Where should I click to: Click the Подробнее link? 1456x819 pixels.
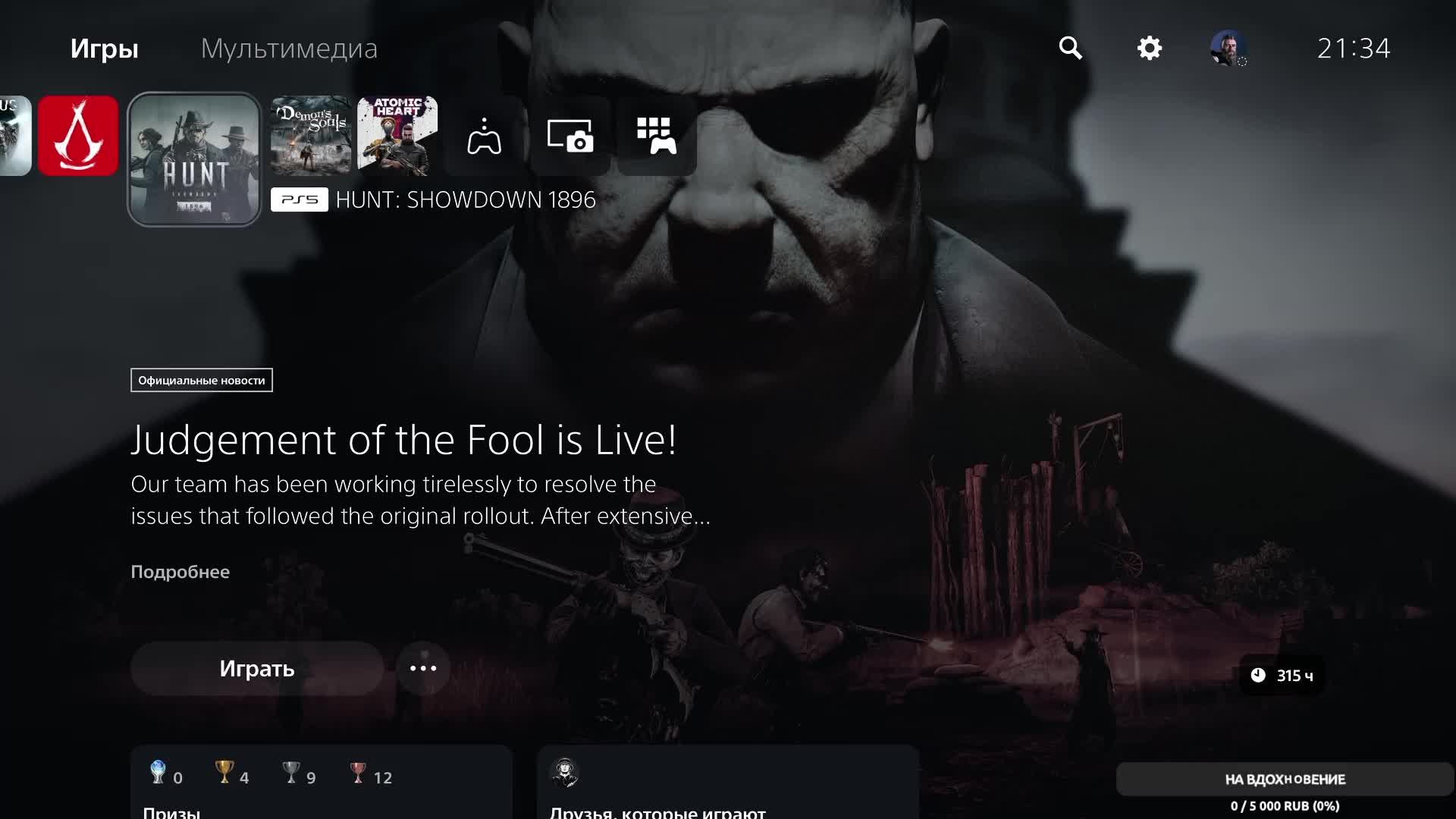tap(180, 572)
